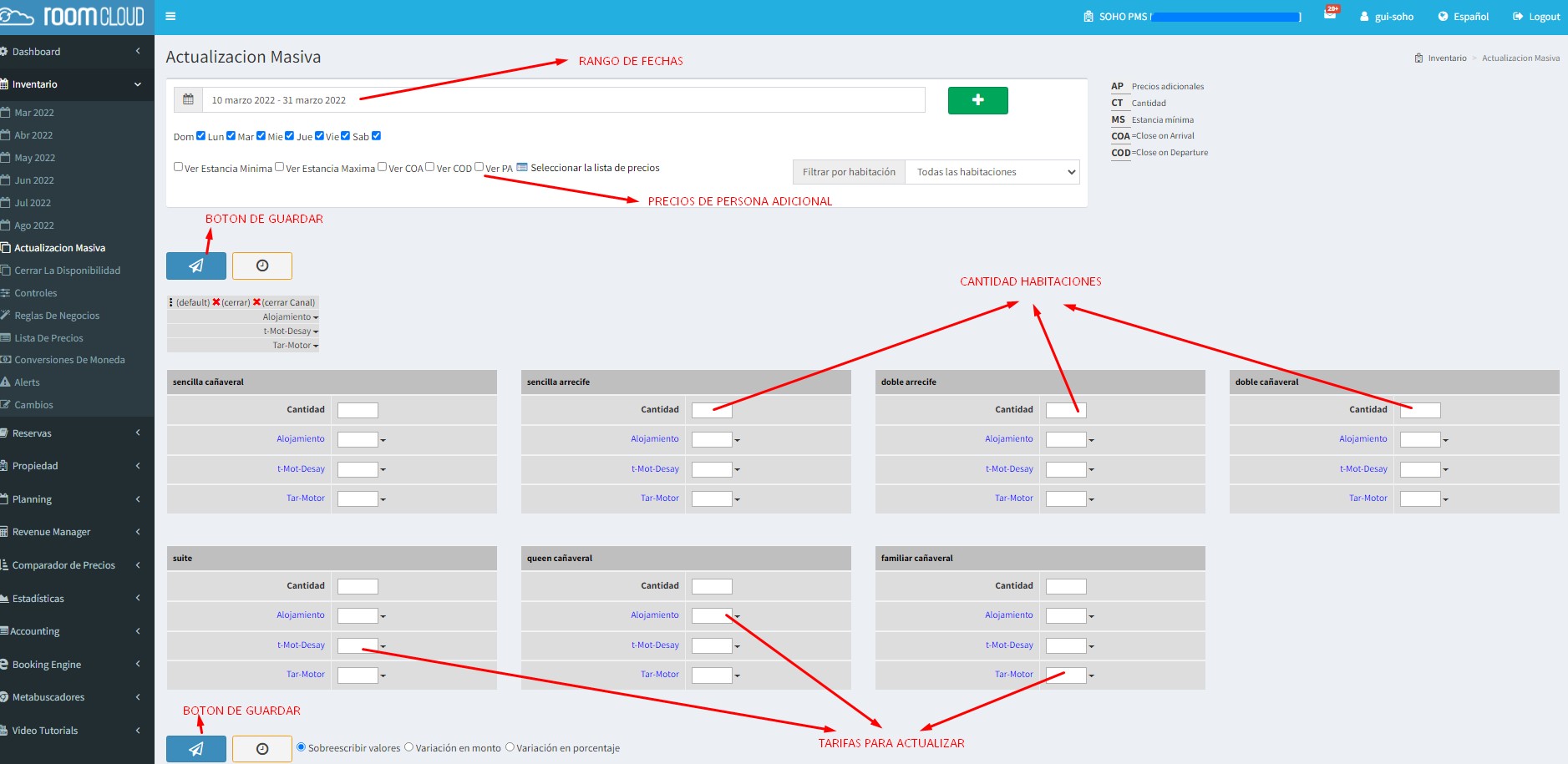Image resolution: width=1568 pixels, height=764 pixels.
Task: Click the calendar icon beside date range
Action: coord(189,99)
